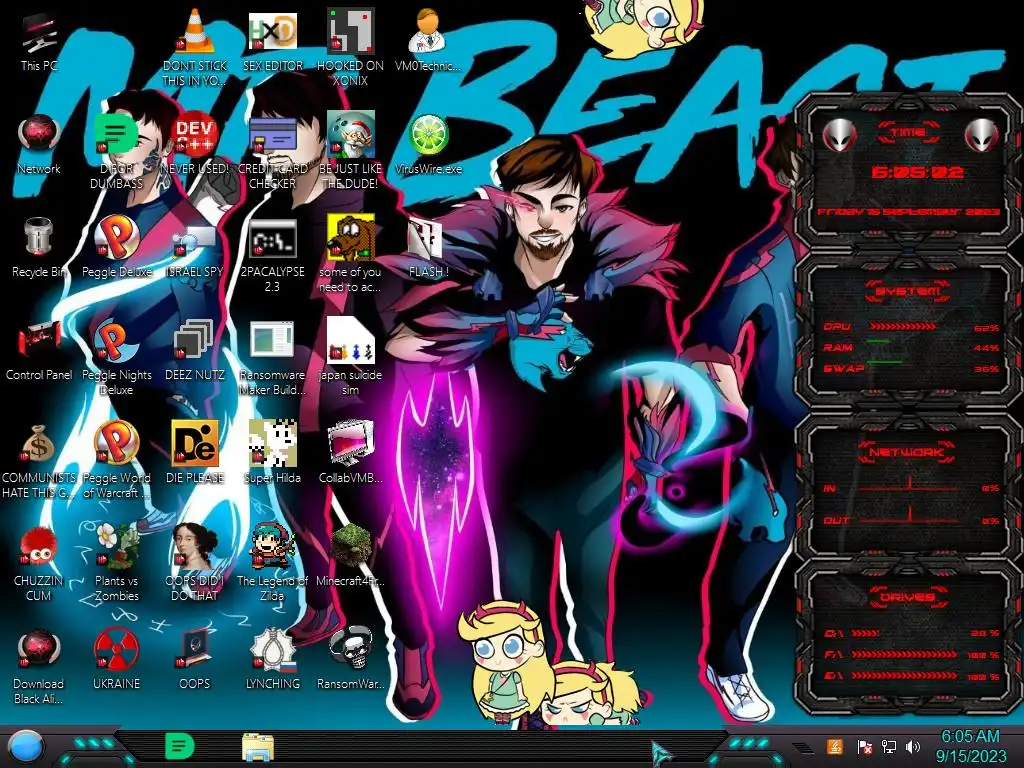The width and height of the screenshot is (1024, 768).
Task: Click the F:\ drive usage bar
Action: pyautogui.click(x=904, y=654)
